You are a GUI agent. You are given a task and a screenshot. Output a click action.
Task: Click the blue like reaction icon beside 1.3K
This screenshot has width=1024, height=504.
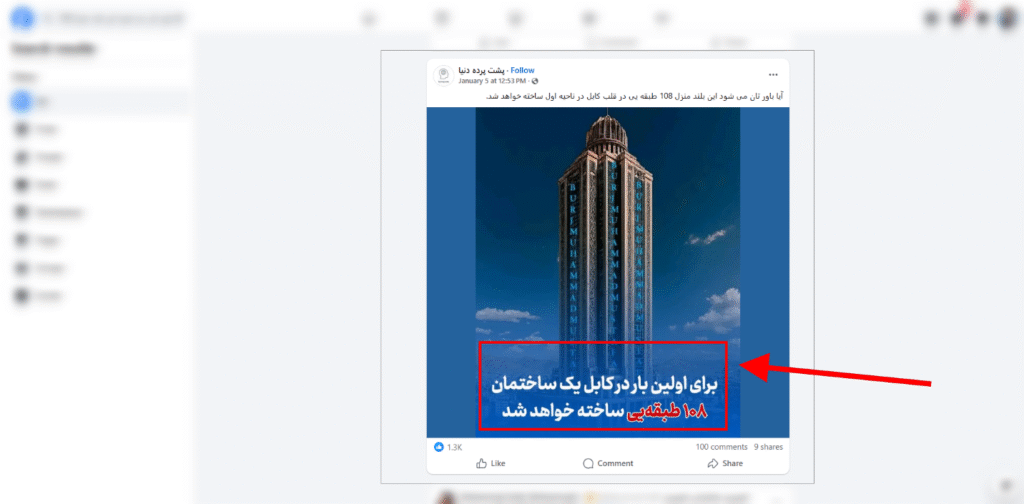(439, 447)
